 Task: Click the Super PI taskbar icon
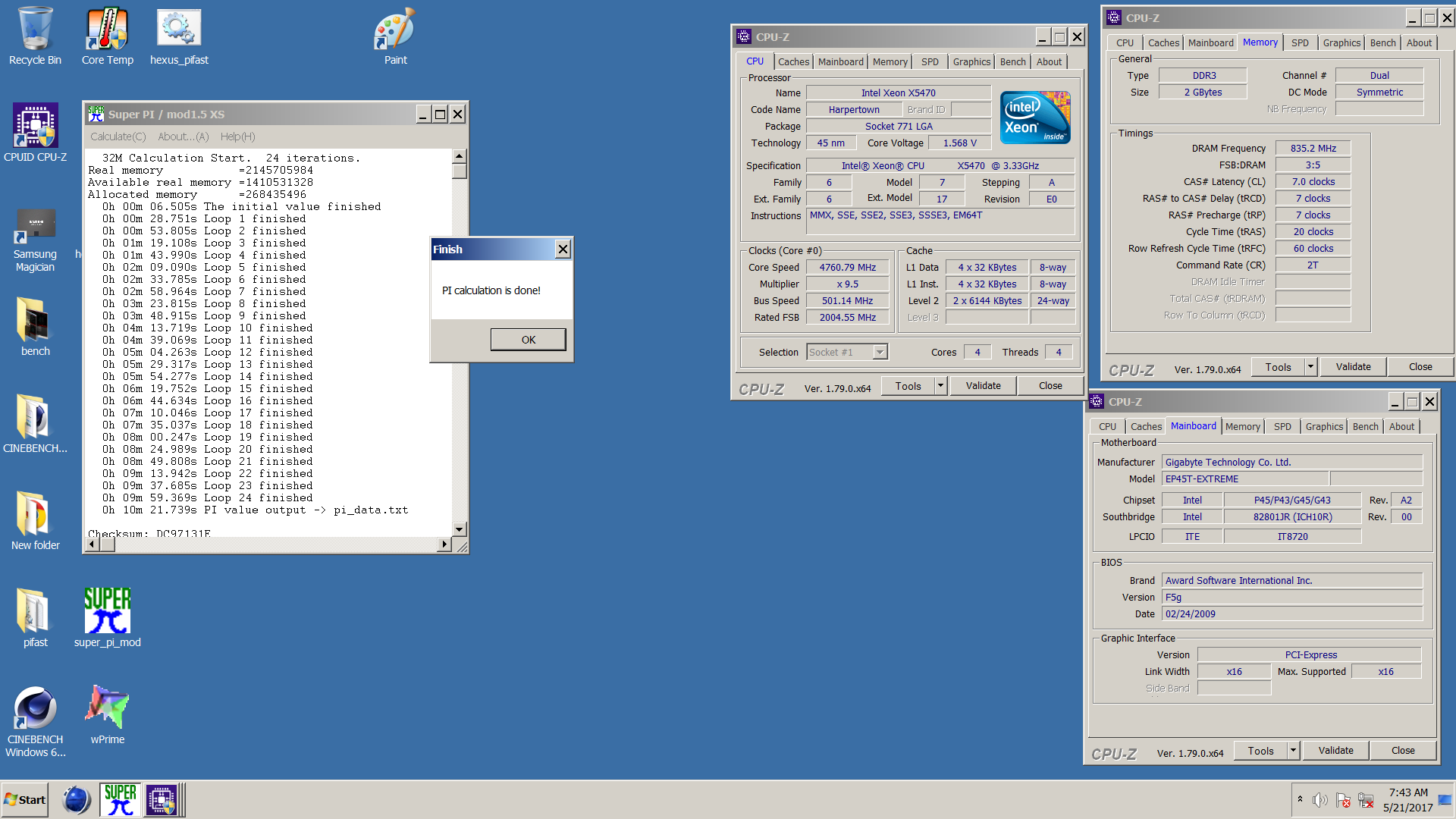tap(120, 799)
